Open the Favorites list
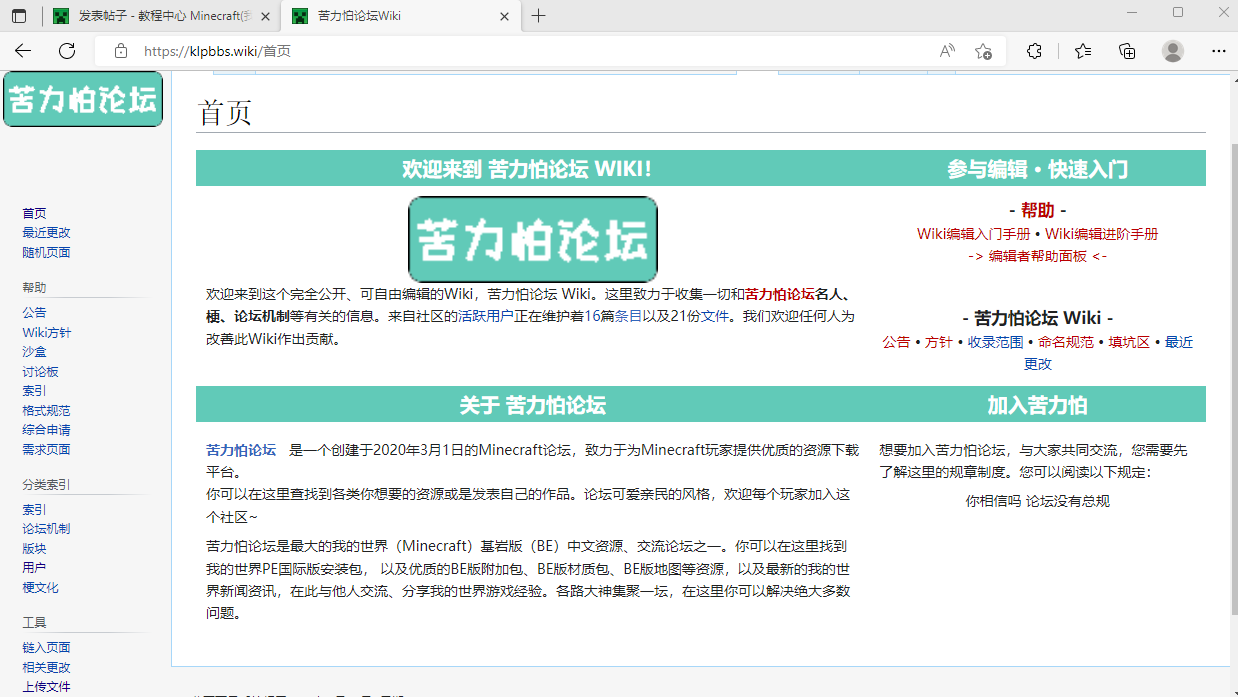The image size is (1238, 697). pyautogui.click(x=1083, y=51)
